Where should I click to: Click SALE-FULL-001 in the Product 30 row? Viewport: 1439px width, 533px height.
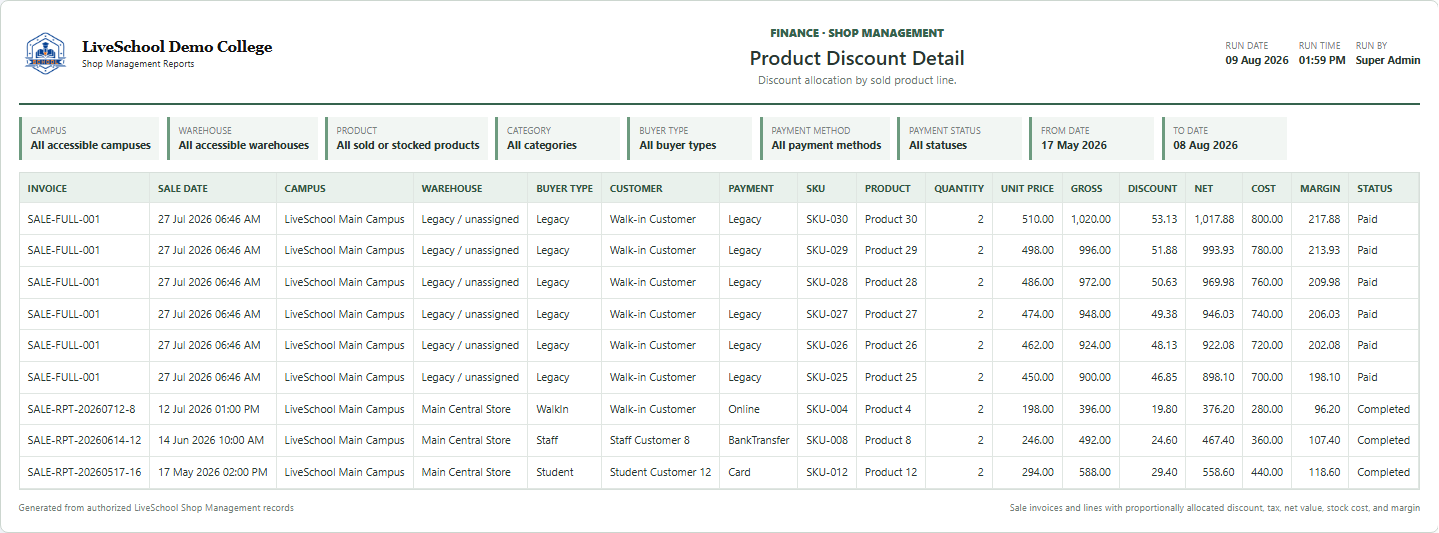coord(64,219)
